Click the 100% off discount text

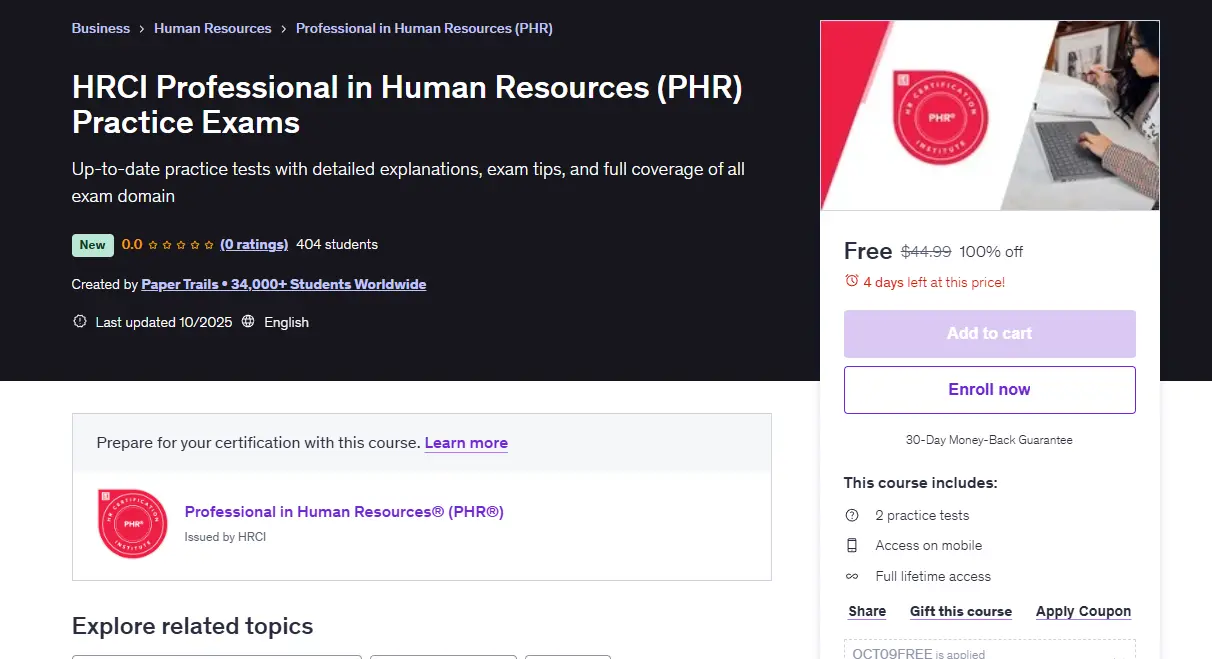991,252
